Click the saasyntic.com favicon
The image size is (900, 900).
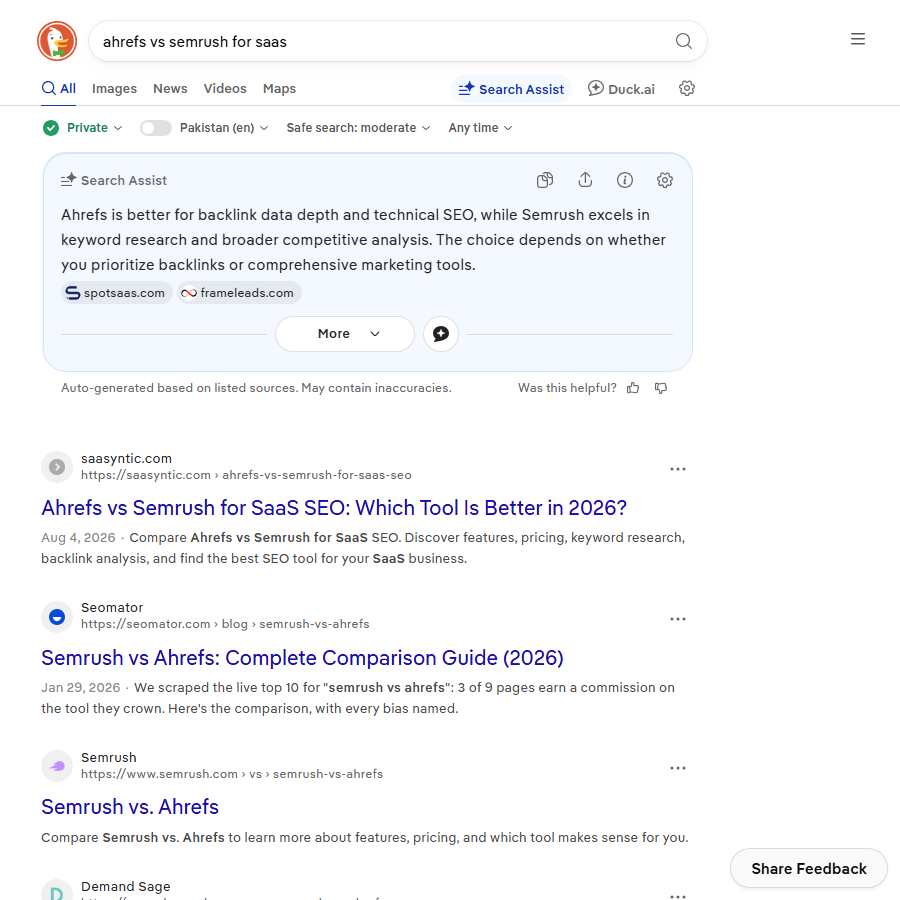coord(57,467)
